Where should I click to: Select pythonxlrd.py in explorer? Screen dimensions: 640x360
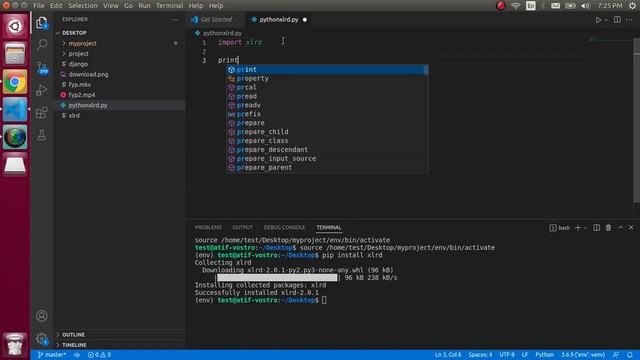pyautogui.click(x=88, y=105)
